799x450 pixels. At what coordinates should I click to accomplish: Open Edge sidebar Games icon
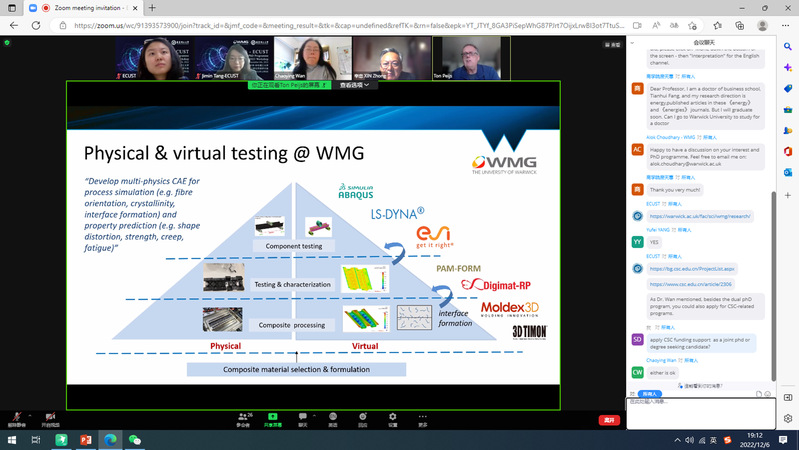tap(788, 130)
